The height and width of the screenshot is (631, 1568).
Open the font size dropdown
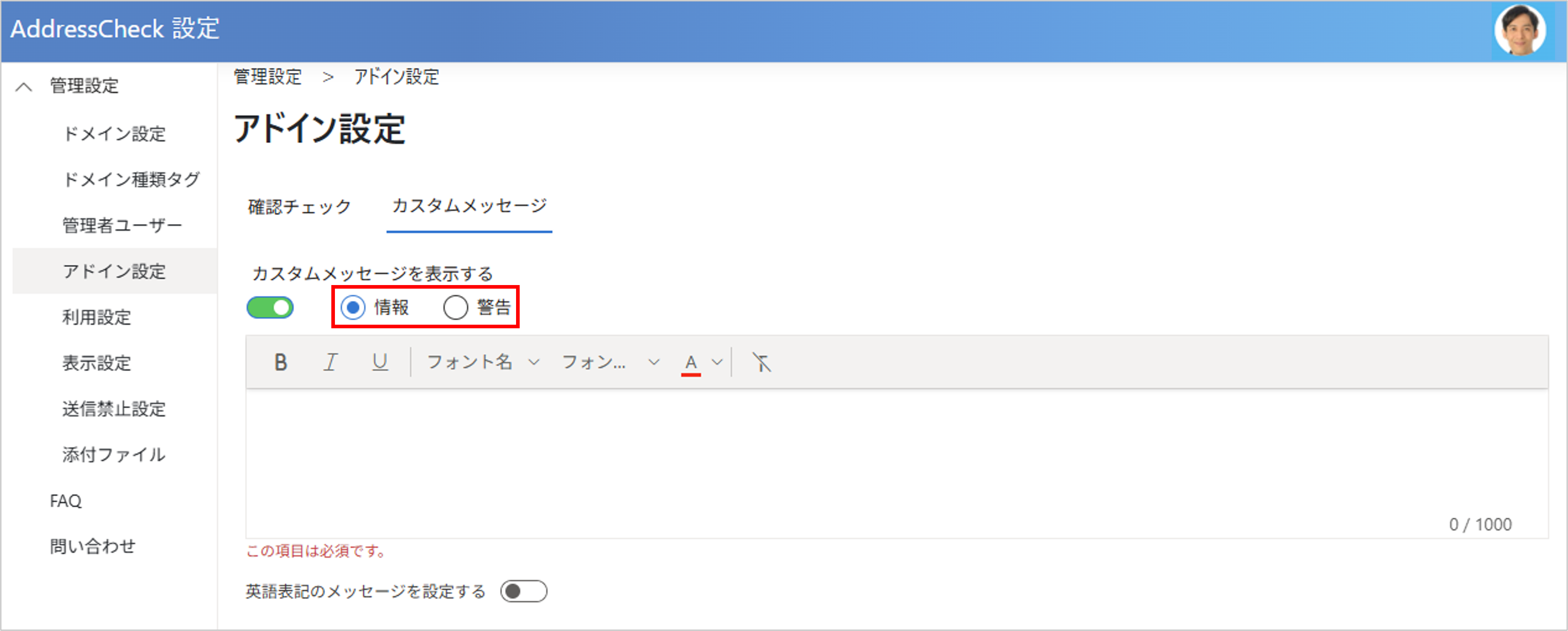610,363
